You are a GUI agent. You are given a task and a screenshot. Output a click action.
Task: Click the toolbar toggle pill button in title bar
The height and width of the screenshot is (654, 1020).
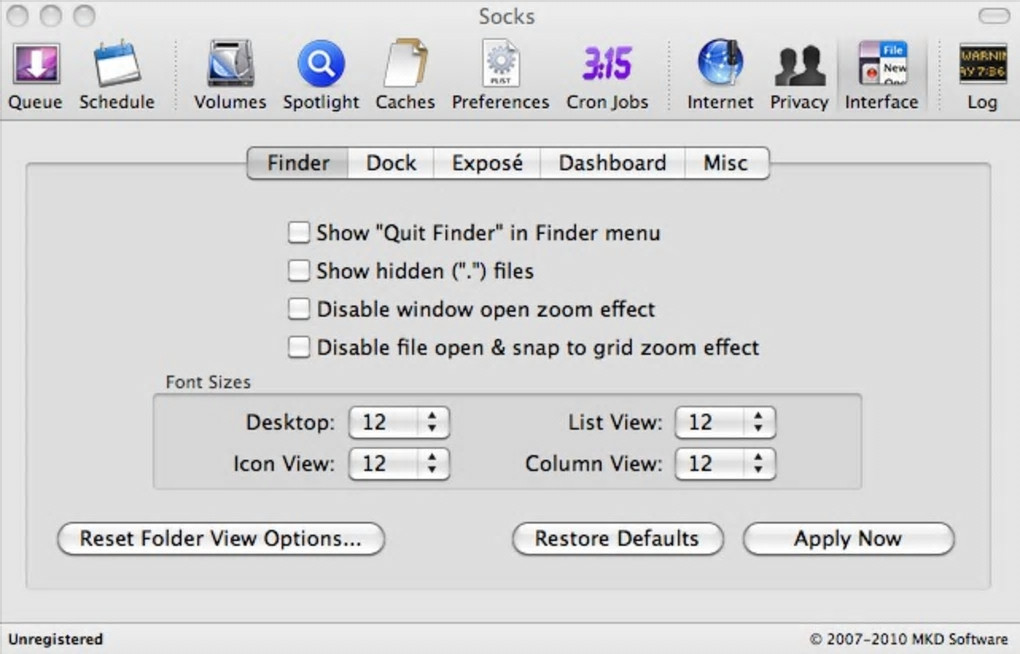[x=993, y=16]
